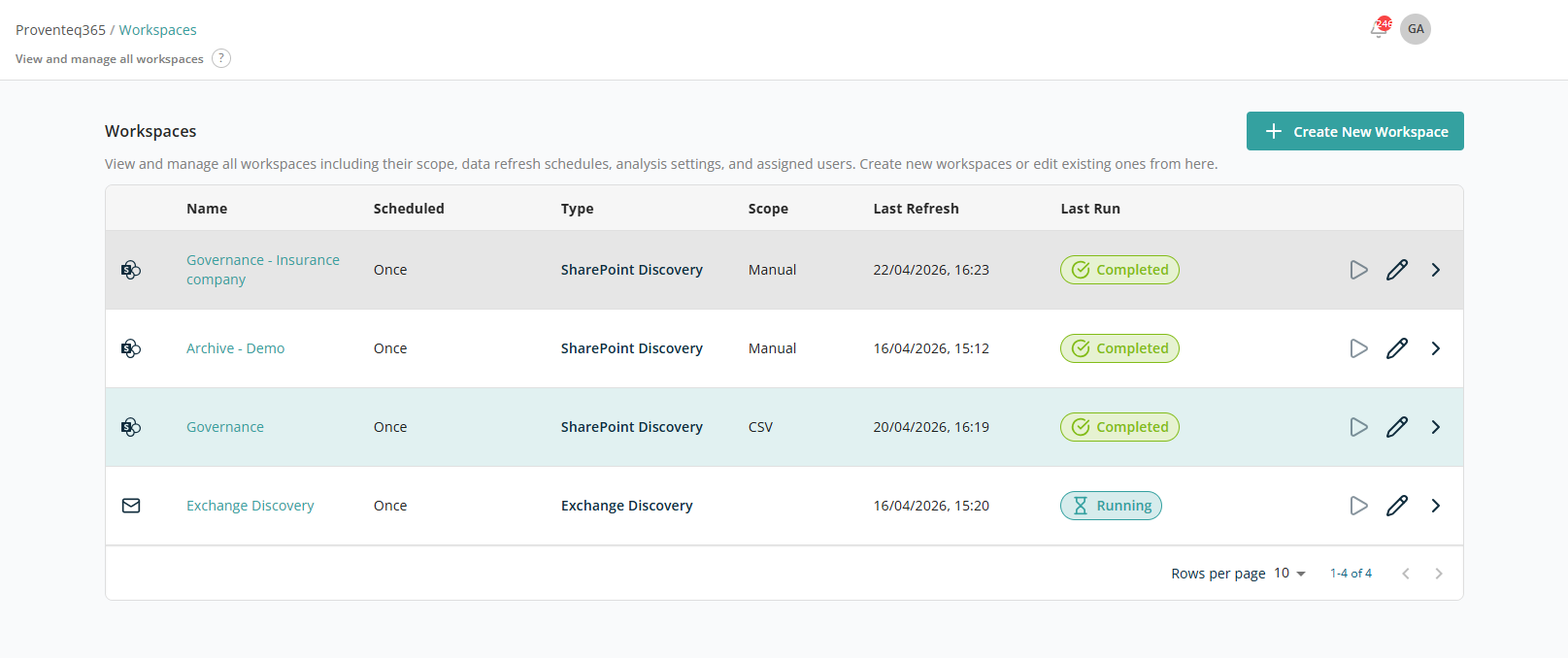Click pencil icon in Governance CSV row
The image size is (1568, 658).
coord(1397,427)
